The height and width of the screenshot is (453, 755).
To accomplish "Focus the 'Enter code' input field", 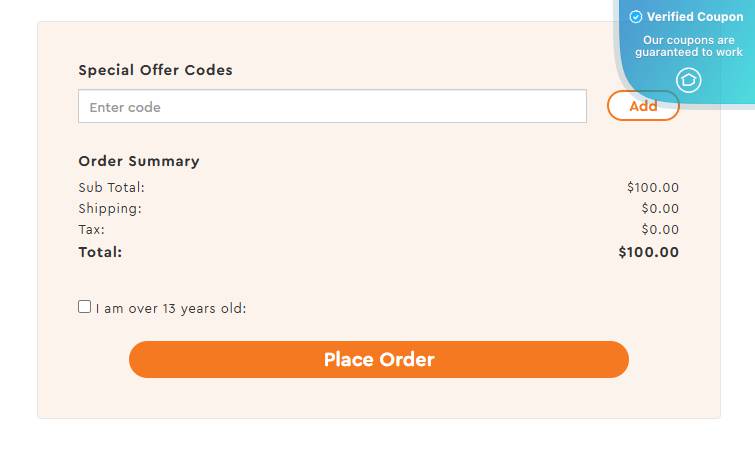I will [332, 106].
